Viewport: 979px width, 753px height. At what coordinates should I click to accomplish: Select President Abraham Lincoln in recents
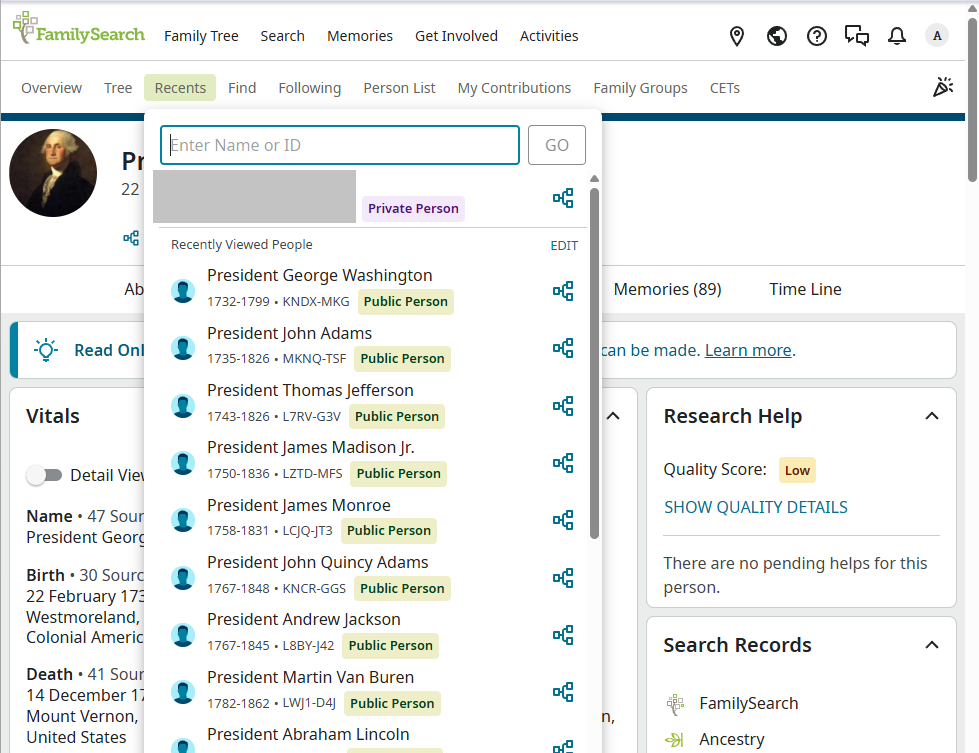pyautogui.click(x=308, y=734)
